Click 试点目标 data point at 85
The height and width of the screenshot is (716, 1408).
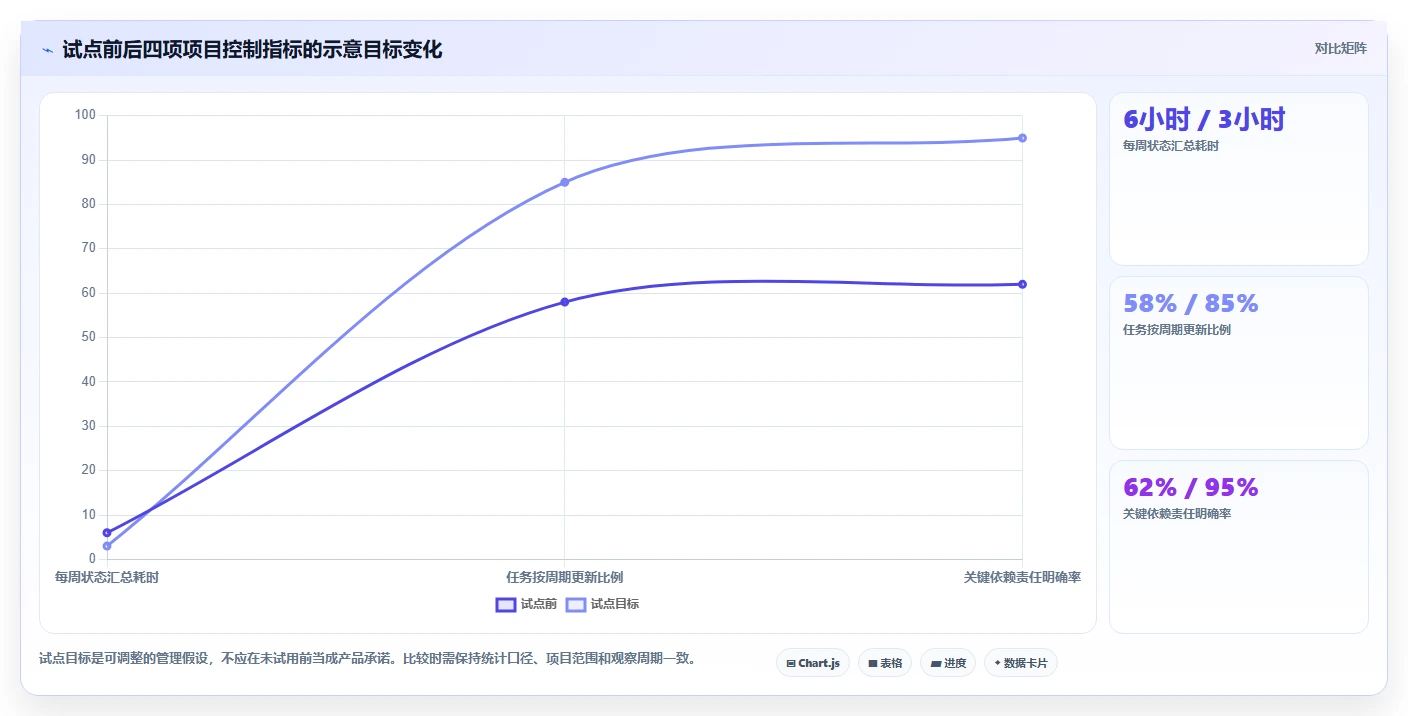click(565, 182)
